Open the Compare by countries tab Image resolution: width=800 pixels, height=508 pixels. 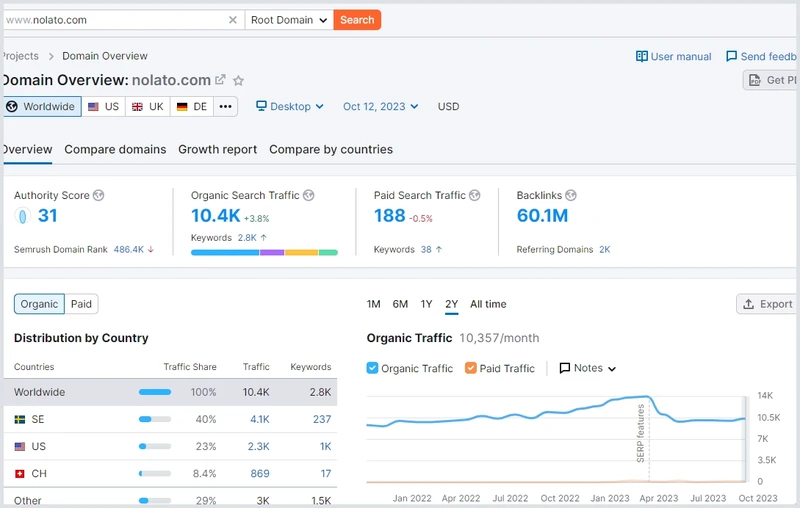[331, 149]
